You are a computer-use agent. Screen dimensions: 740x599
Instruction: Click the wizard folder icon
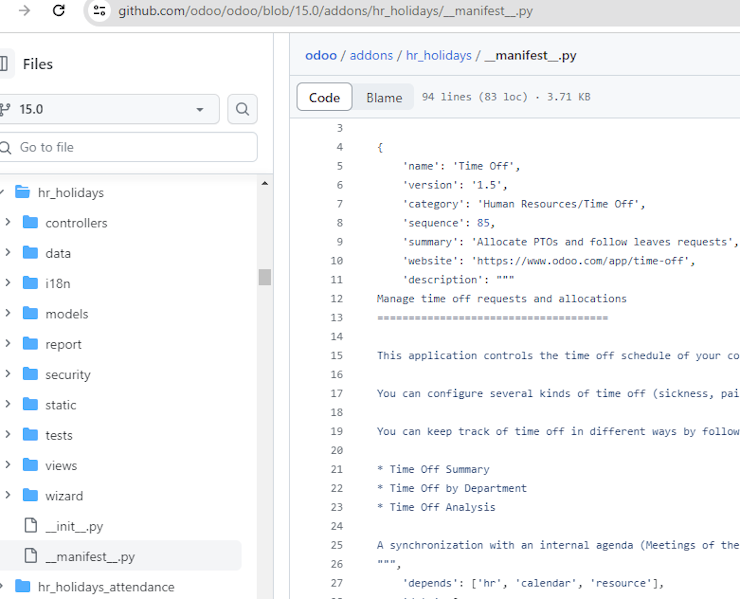(30, 495)
